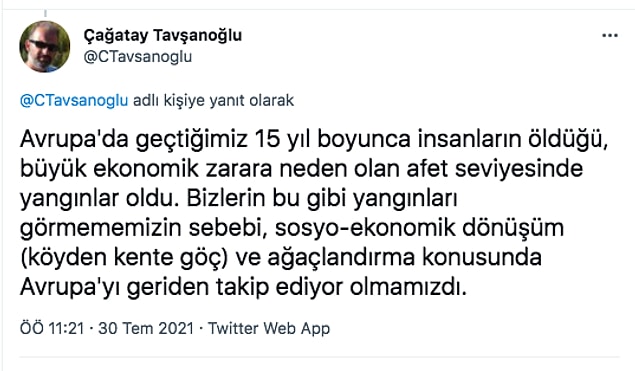This screenshot has width=635, height=371.
Task: Click the word 'ağaçlandırma' in the tweet
Action: pyautogui.click(x=341, y=258)
